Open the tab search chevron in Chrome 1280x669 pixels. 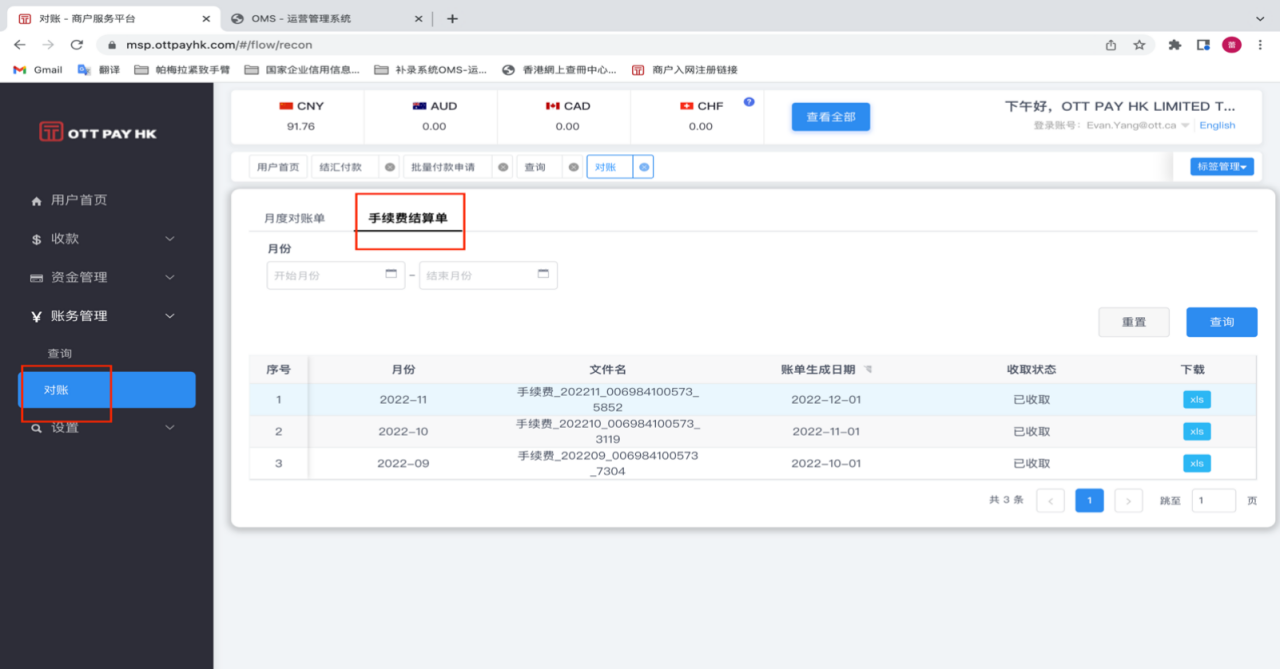point(1260,18)
